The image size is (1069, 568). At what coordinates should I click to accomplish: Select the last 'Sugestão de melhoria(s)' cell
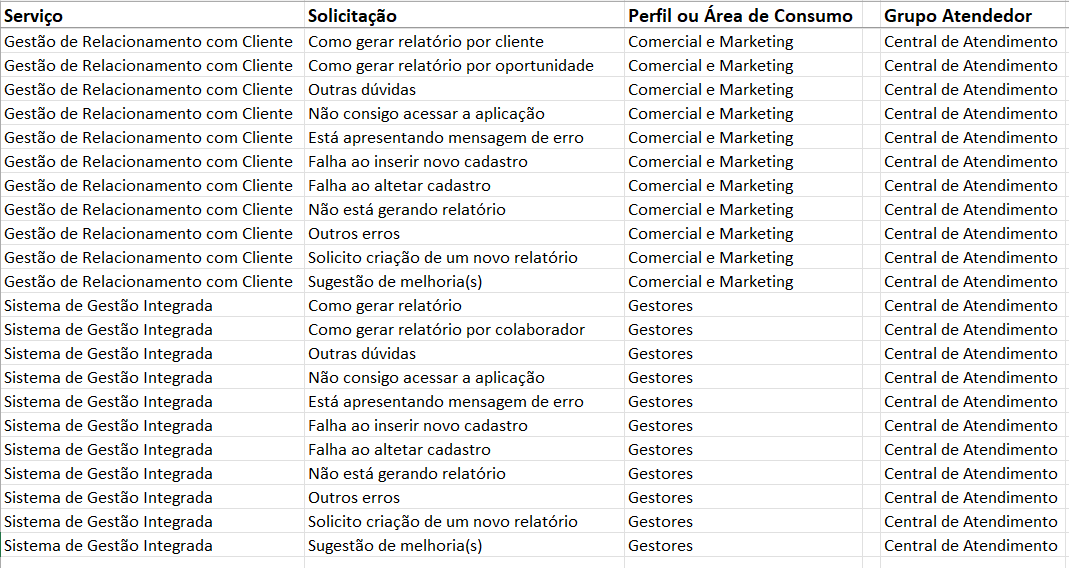click(395, 546)
